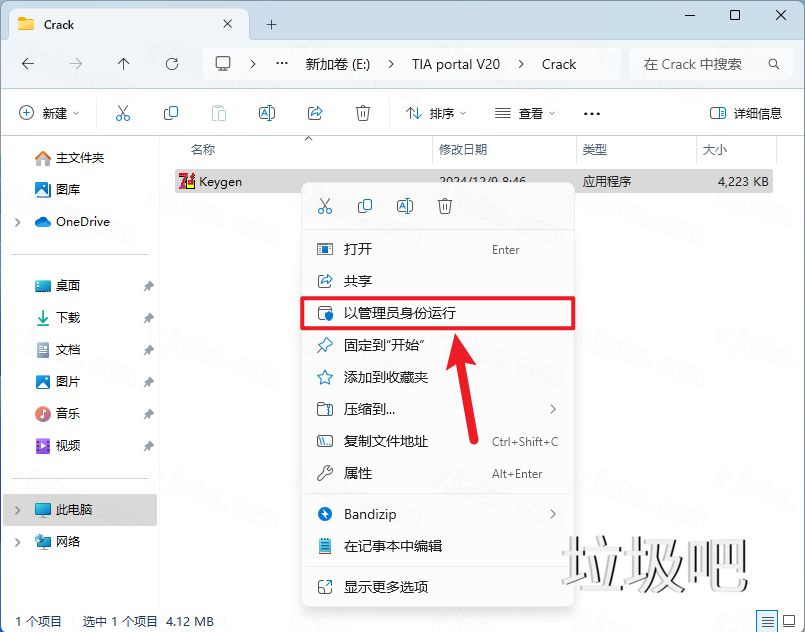Select the cut icon in the context menu
The image size is (805, 632).
click(x=324, y=205)
